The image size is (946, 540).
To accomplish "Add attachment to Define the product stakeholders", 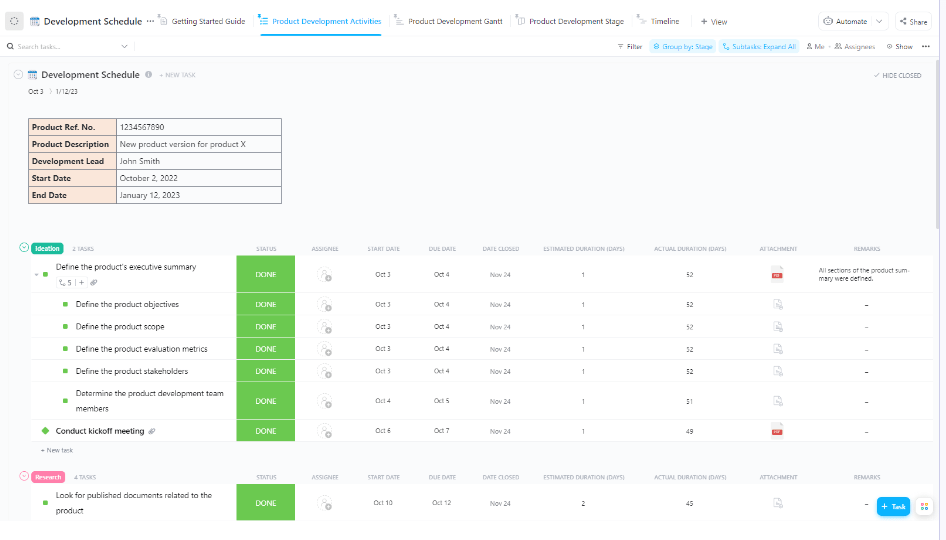I will [x=778, y=372].
